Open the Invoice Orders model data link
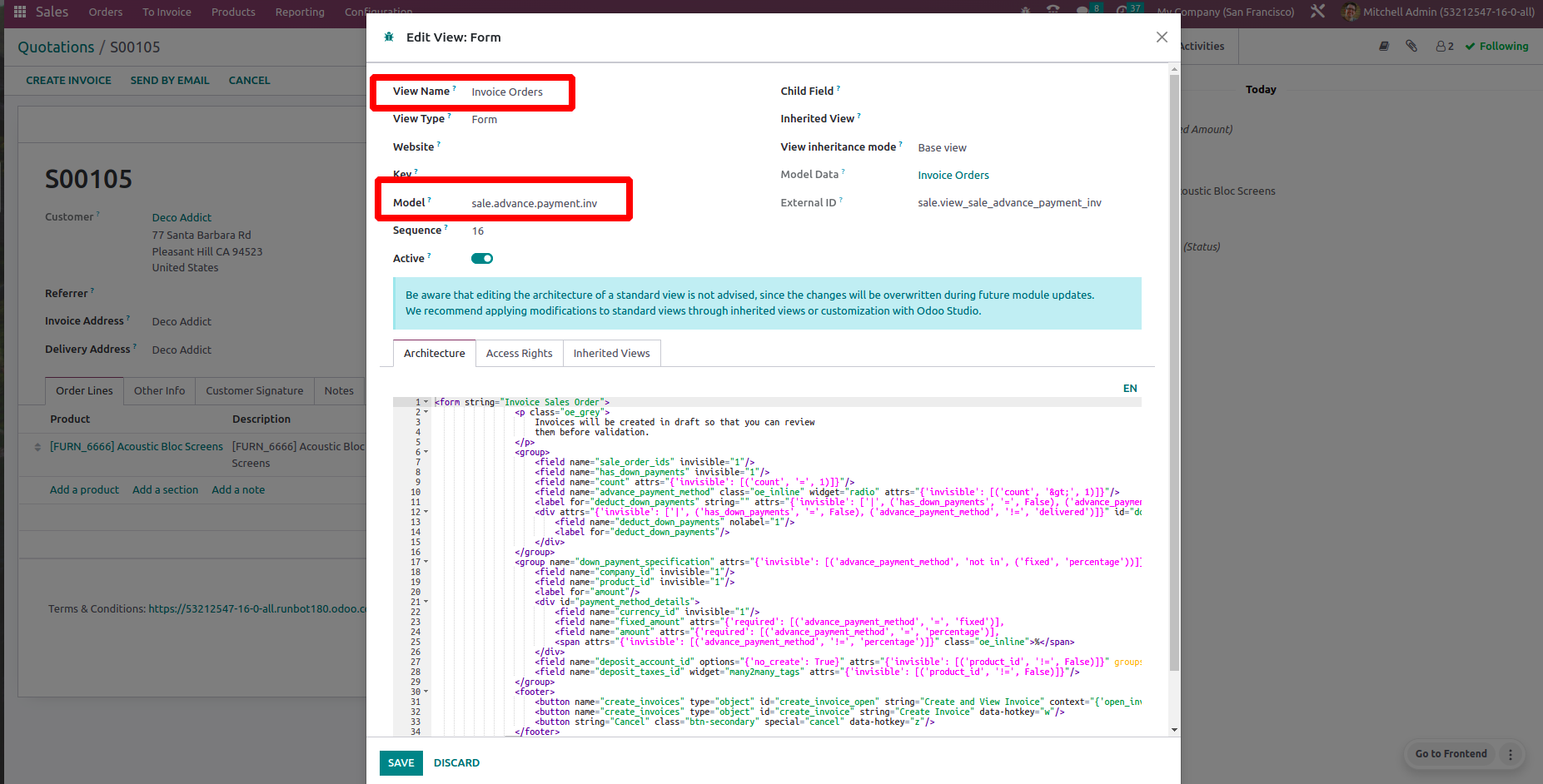 953,176
